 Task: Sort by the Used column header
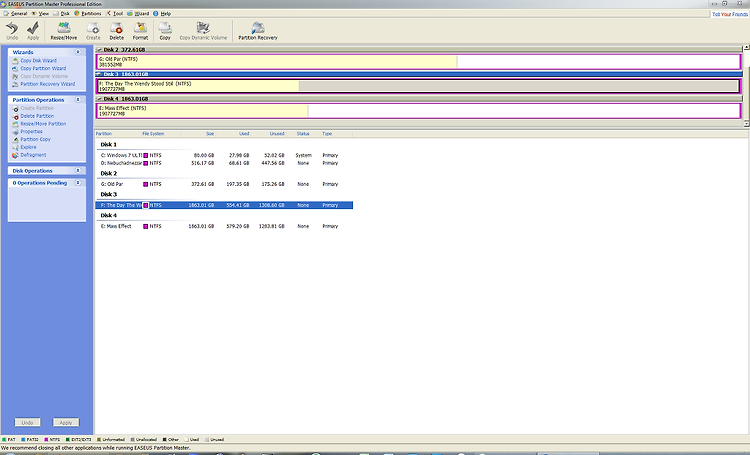pyautogui.click(x=233, y=134)
